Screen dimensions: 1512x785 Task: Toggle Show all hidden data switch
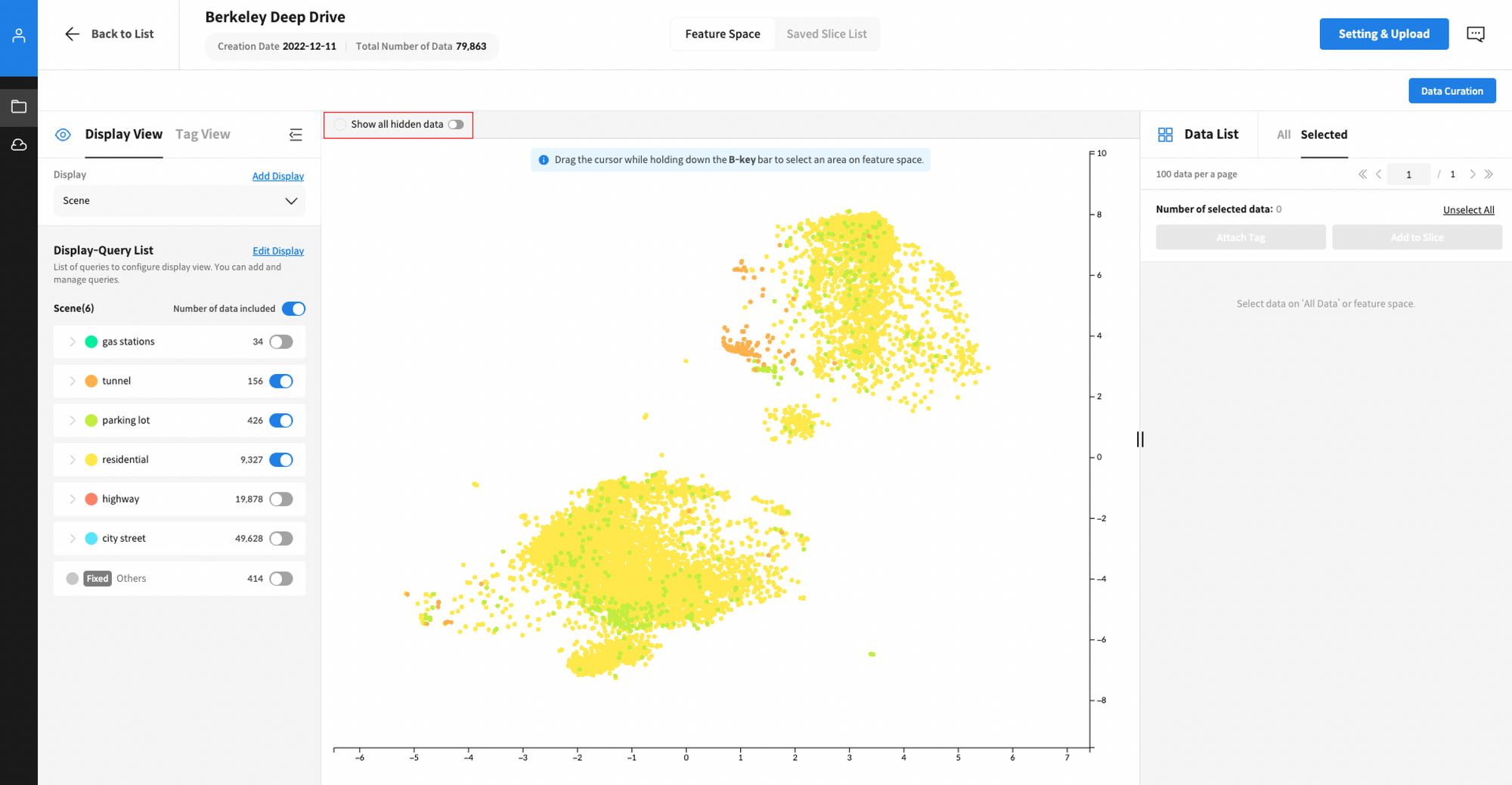[x=456, y=125]
